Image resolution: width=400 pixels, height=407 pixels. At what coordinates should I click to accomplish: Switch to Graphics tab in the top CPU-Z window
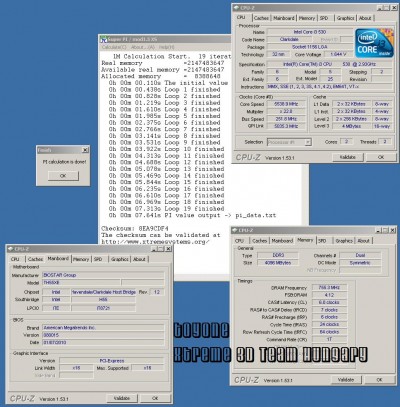tap(345, 18)
